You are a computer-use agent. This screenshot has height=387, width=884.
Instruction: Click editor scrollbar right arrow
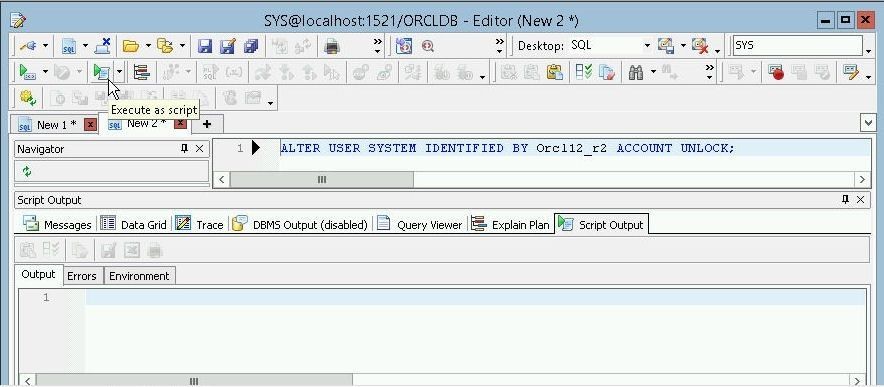tap(862, 179)
